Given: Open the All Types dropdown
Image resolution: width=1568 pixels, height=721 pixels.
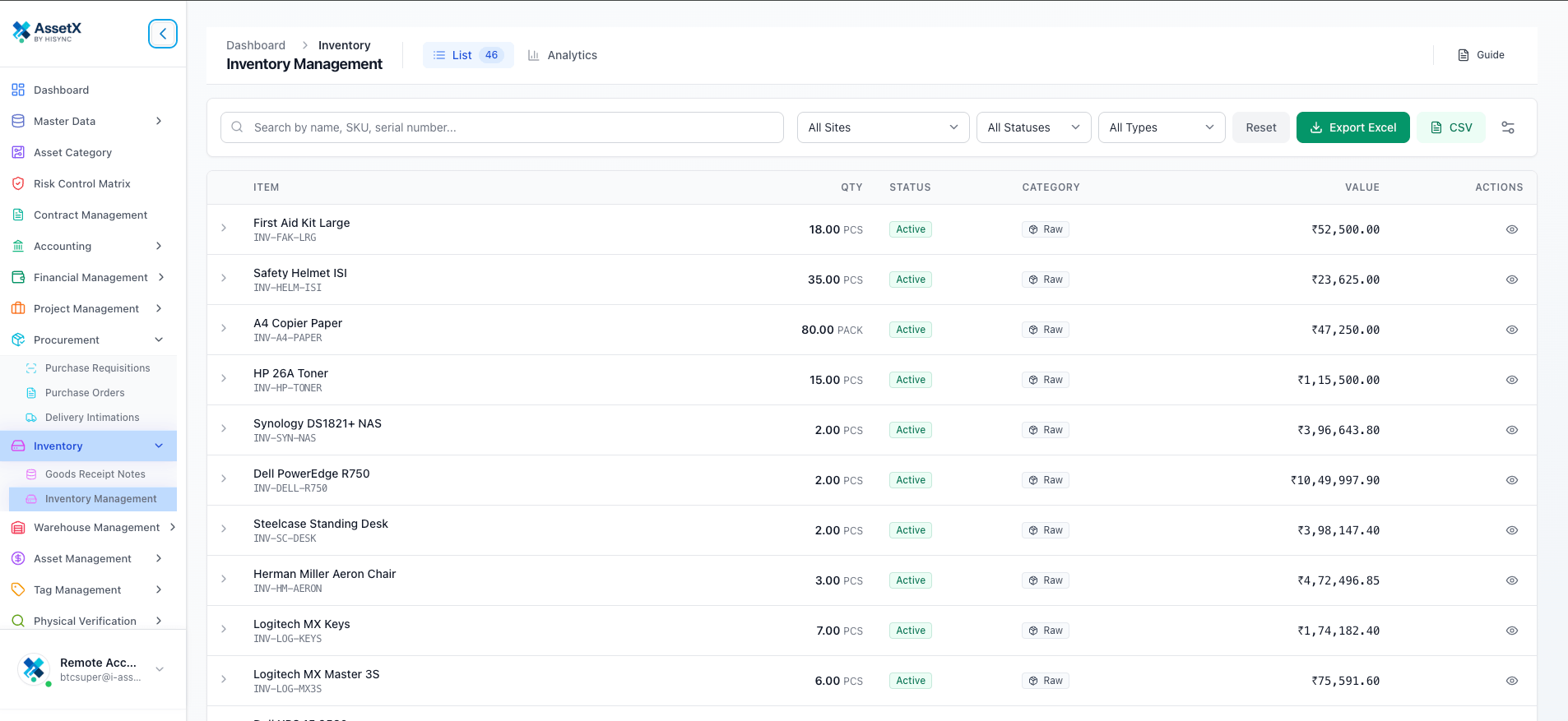Looking at the screenshot, I should click(1161, 127).
